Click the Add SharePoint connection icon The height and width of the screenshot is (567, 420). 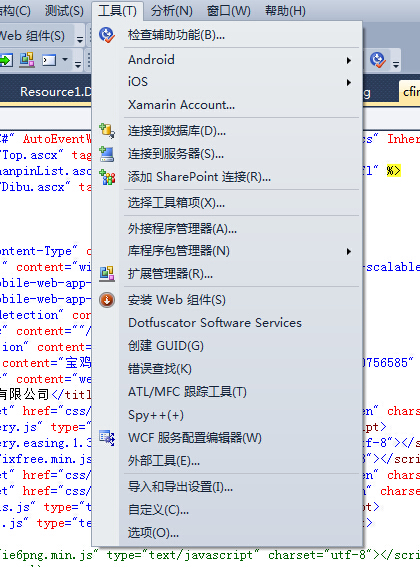click(107, 177)
